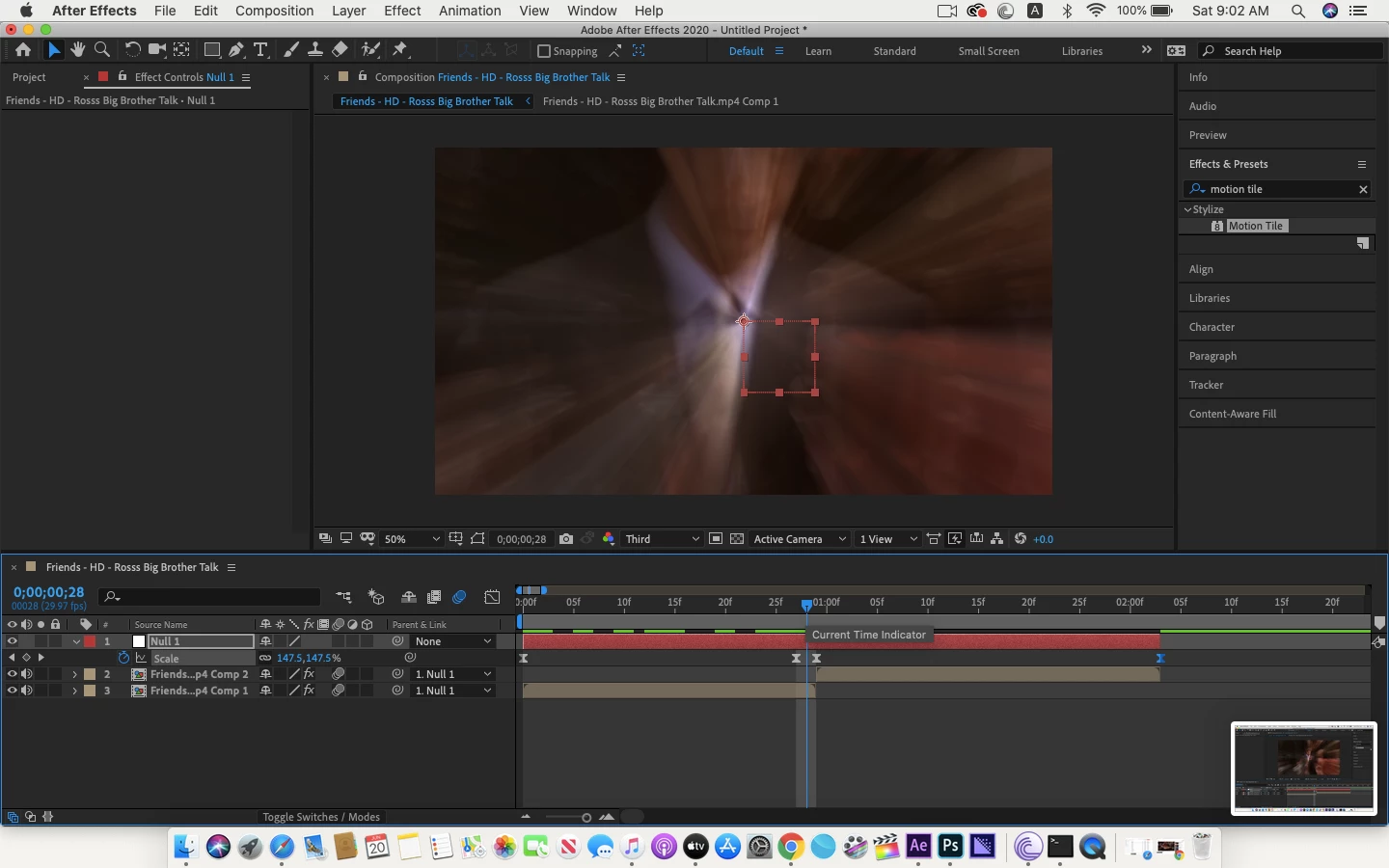Hide the Friends...p4 Comp 2 layer video
Screen dimensions: 1389x868
click(x=13, y=674)
